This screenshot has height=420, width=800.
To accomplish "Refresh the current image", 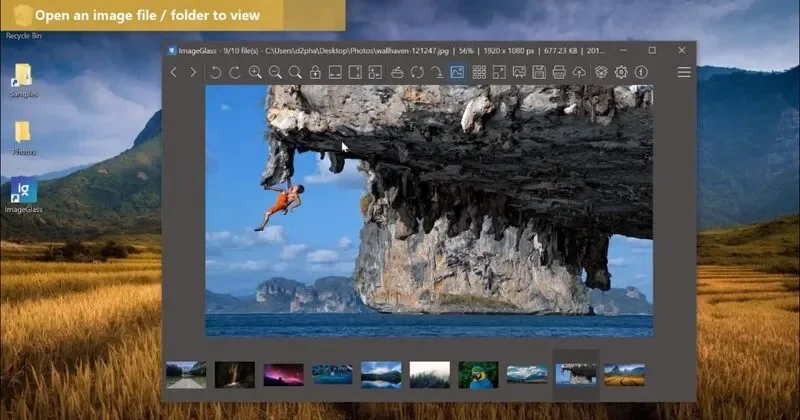I will [x=417, y=72].
